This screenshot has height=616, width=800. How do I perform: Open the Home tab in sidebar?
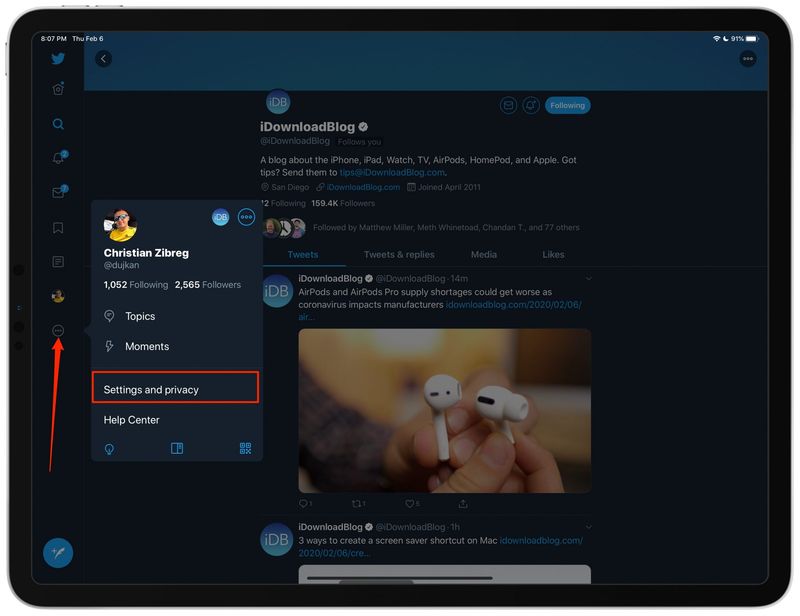click(58, 89)
